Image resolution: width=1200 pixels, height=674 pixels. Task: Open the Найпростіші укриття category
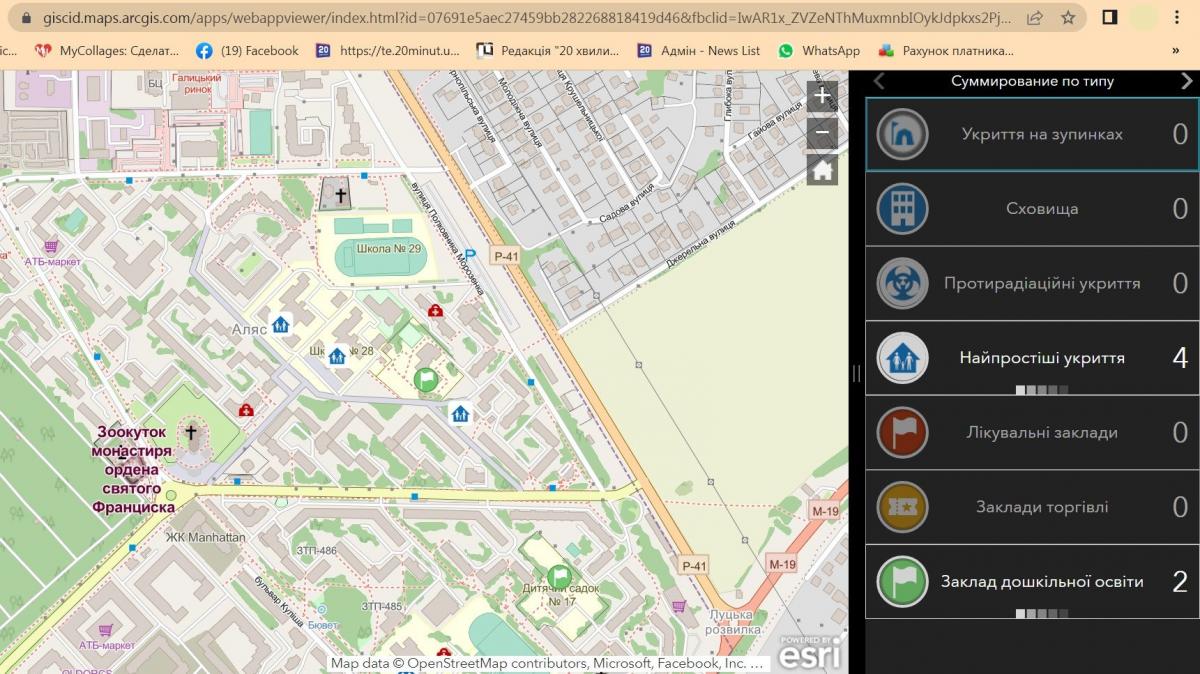[x=1032, y=358]
